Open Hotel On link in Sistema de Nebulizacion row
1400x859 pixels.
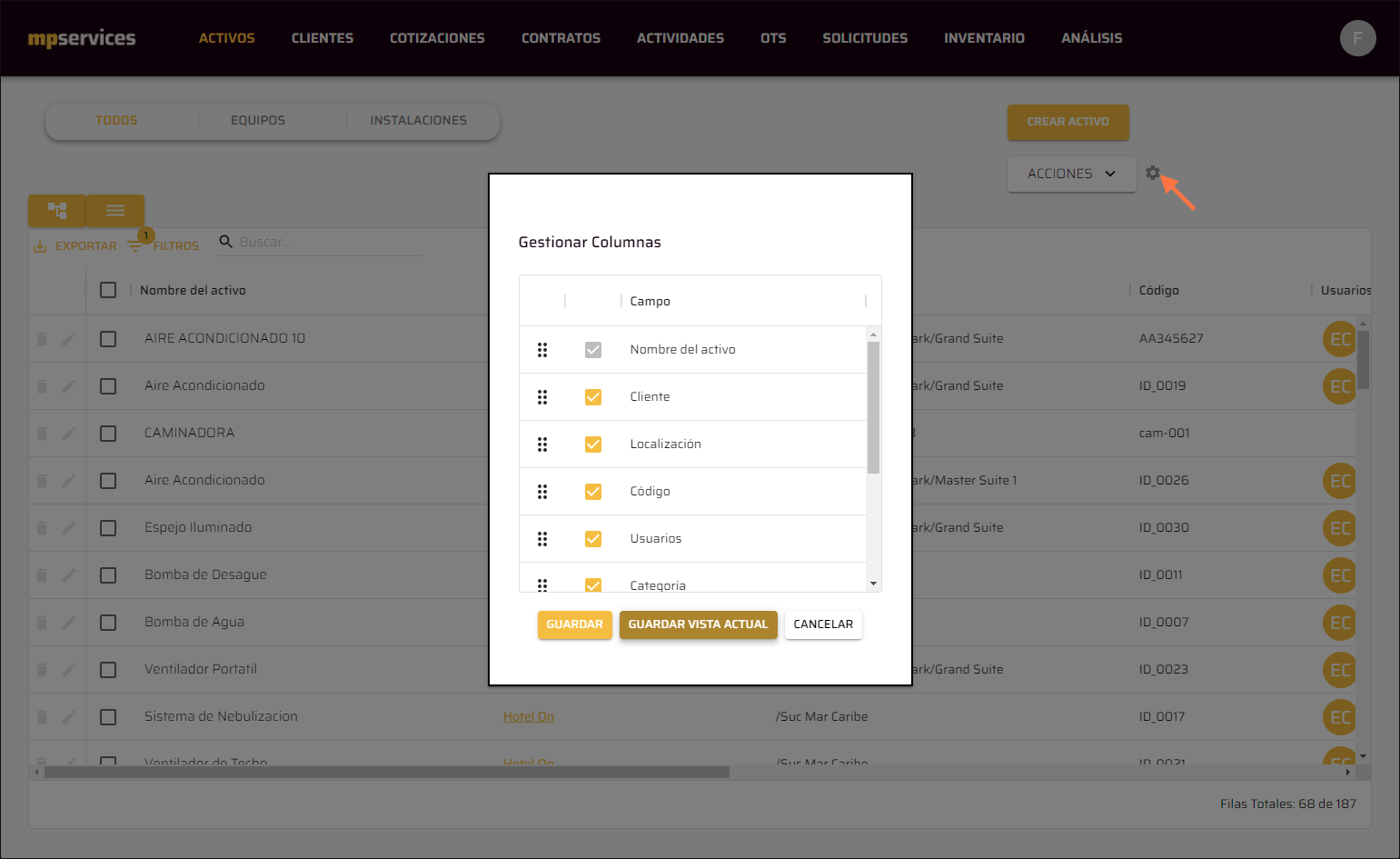tap(529, 717)
